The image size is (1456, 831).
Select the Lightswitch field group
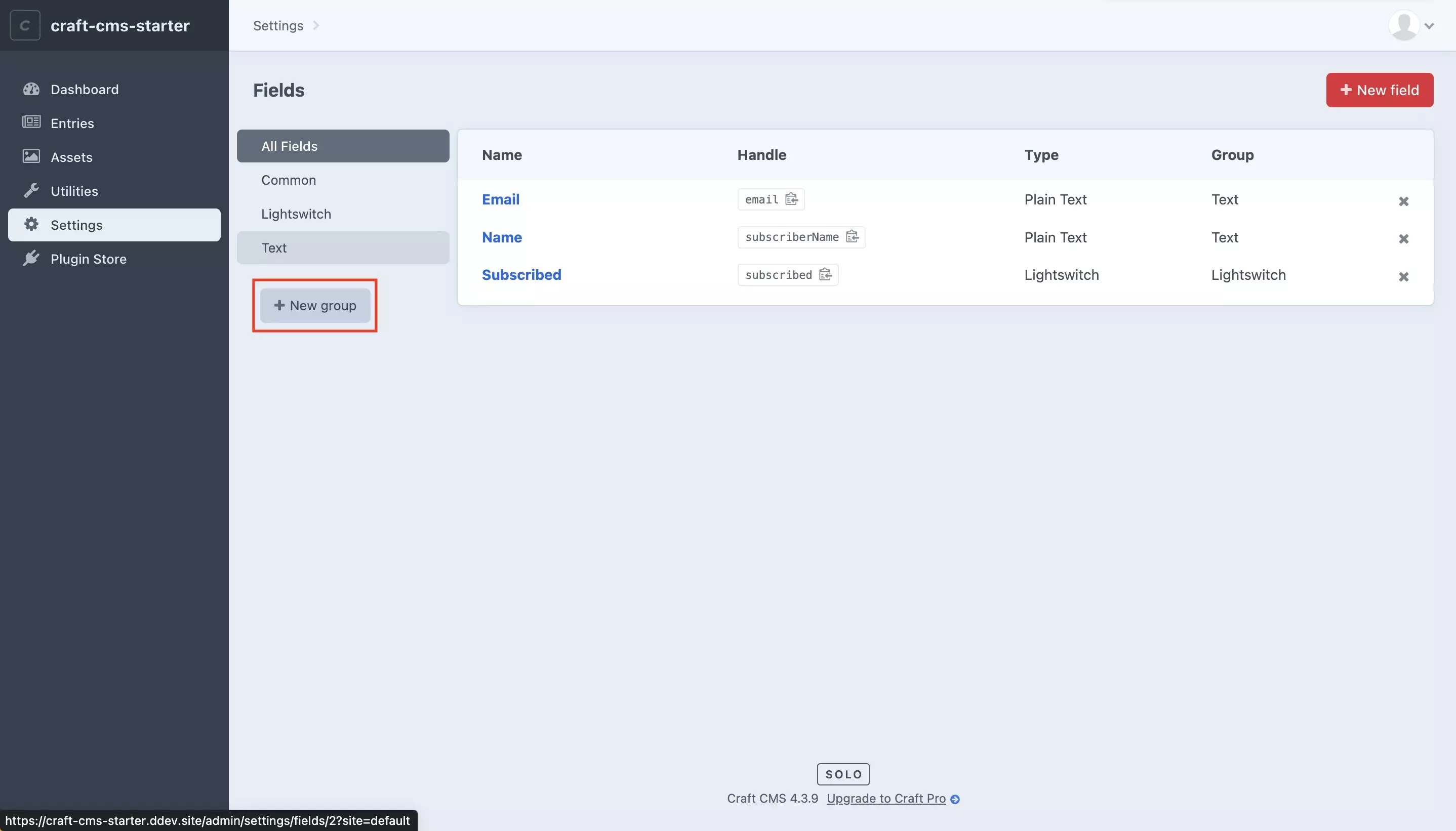pos(343,214)
